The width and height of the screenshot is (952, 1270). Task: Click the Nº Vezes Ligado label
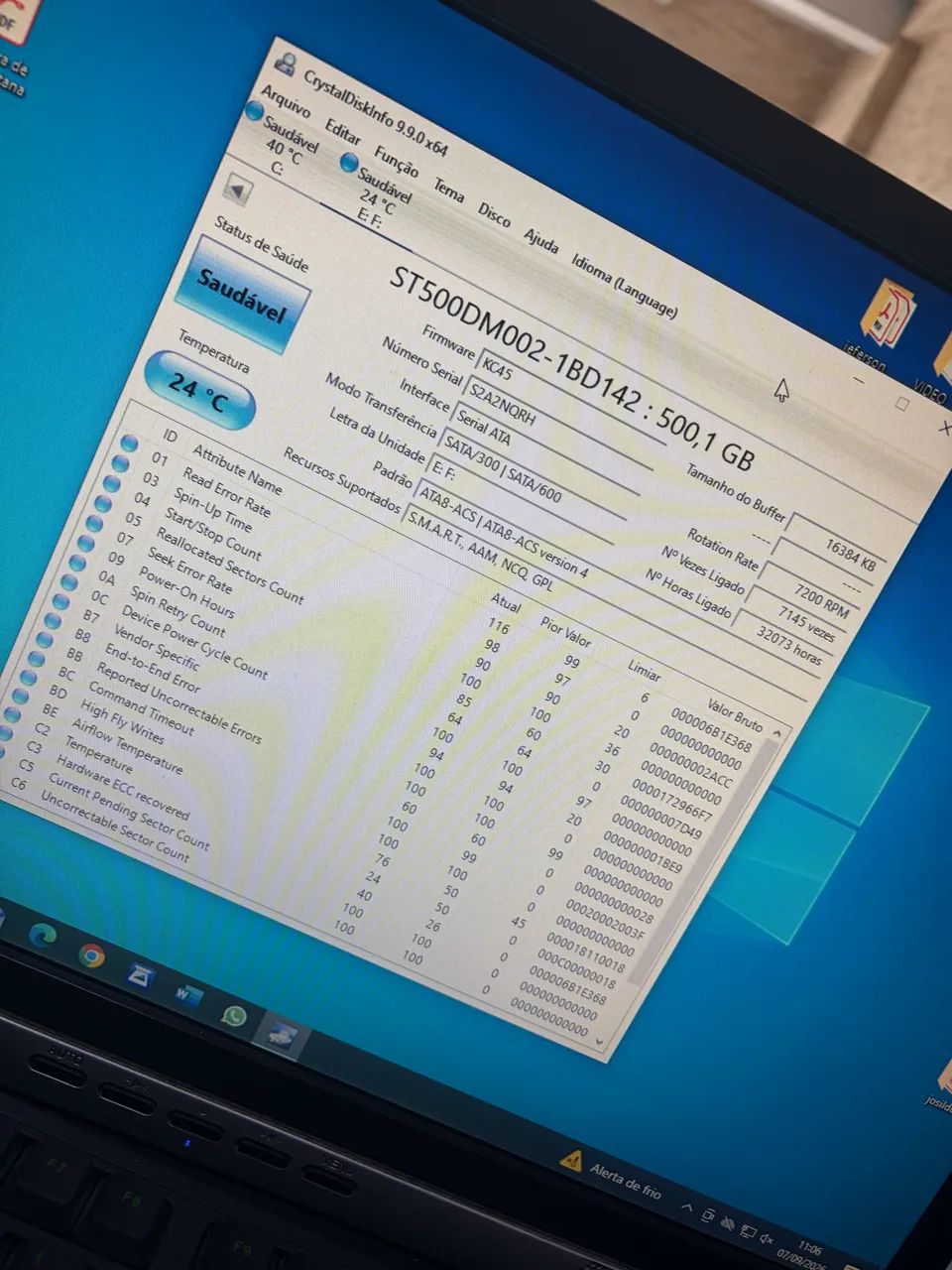click(702, 570)
